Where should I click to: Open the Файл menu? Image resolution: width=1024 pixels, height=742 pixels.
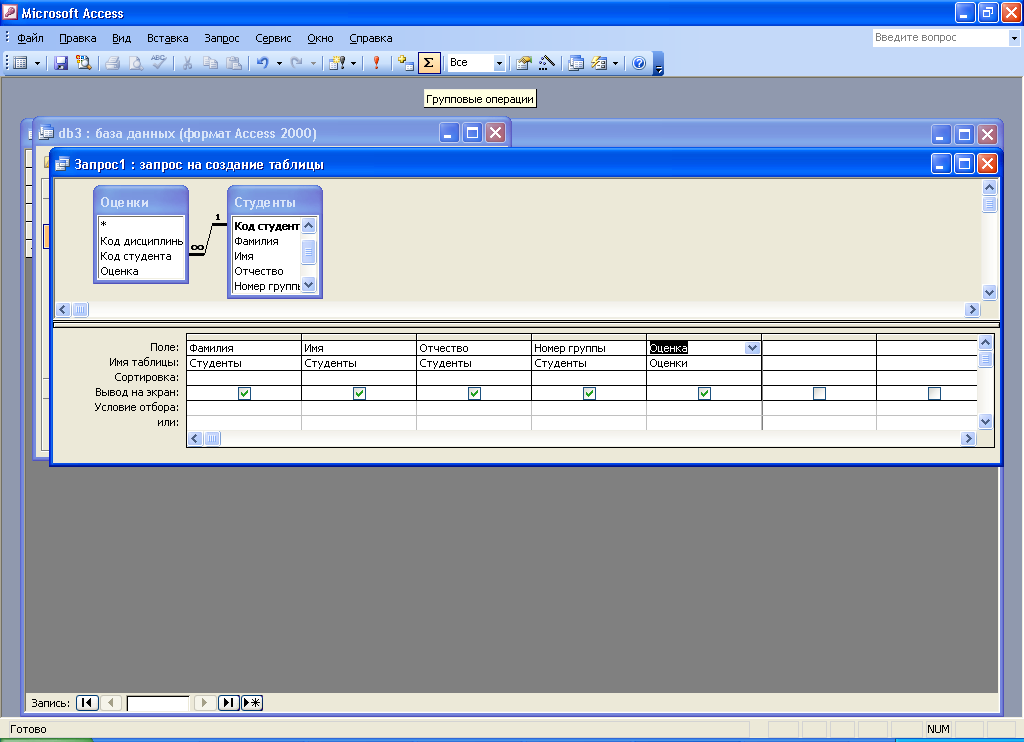click(x=30, y=38)
